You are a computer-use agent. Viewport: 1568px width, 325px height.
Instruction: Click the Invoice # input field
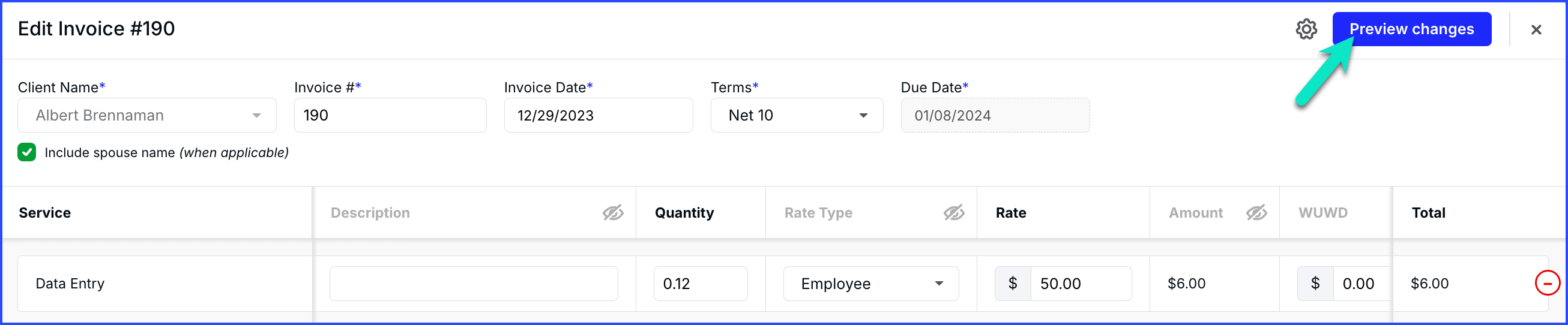pos(390,115)
